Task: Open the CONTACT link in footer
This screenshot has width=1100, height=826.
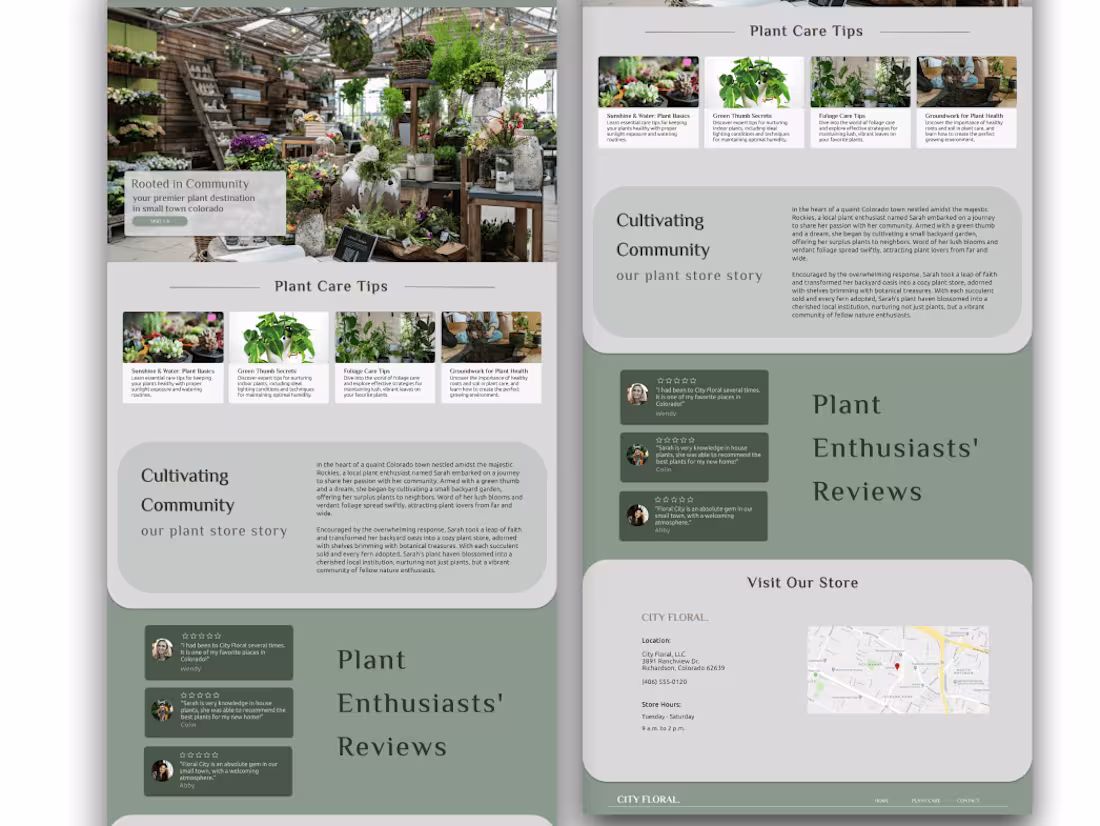Action: point(967,799)
